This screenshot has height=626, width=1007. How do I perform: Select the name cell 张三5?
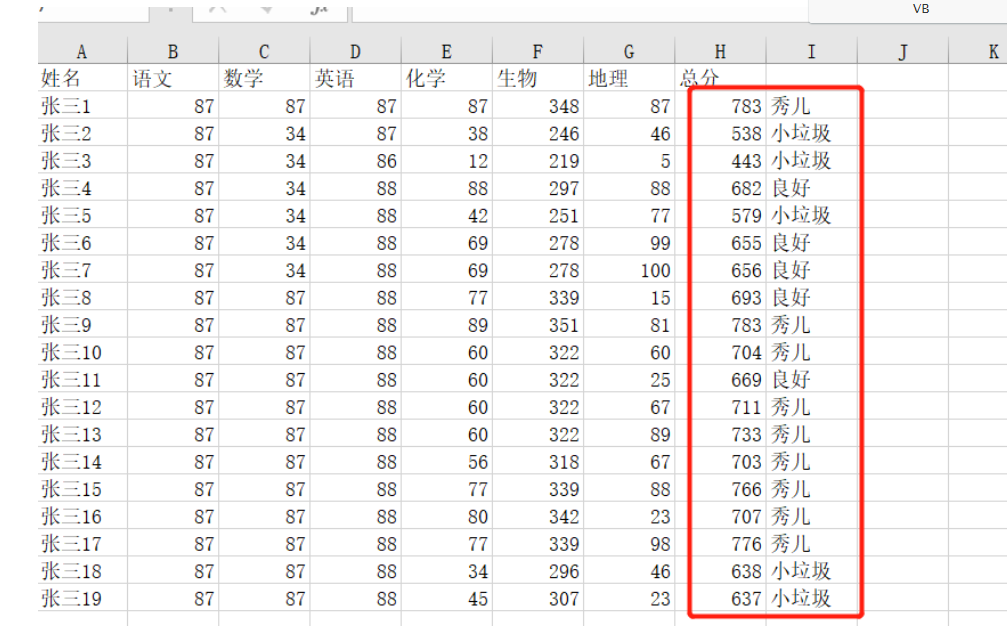pos(83,215)
